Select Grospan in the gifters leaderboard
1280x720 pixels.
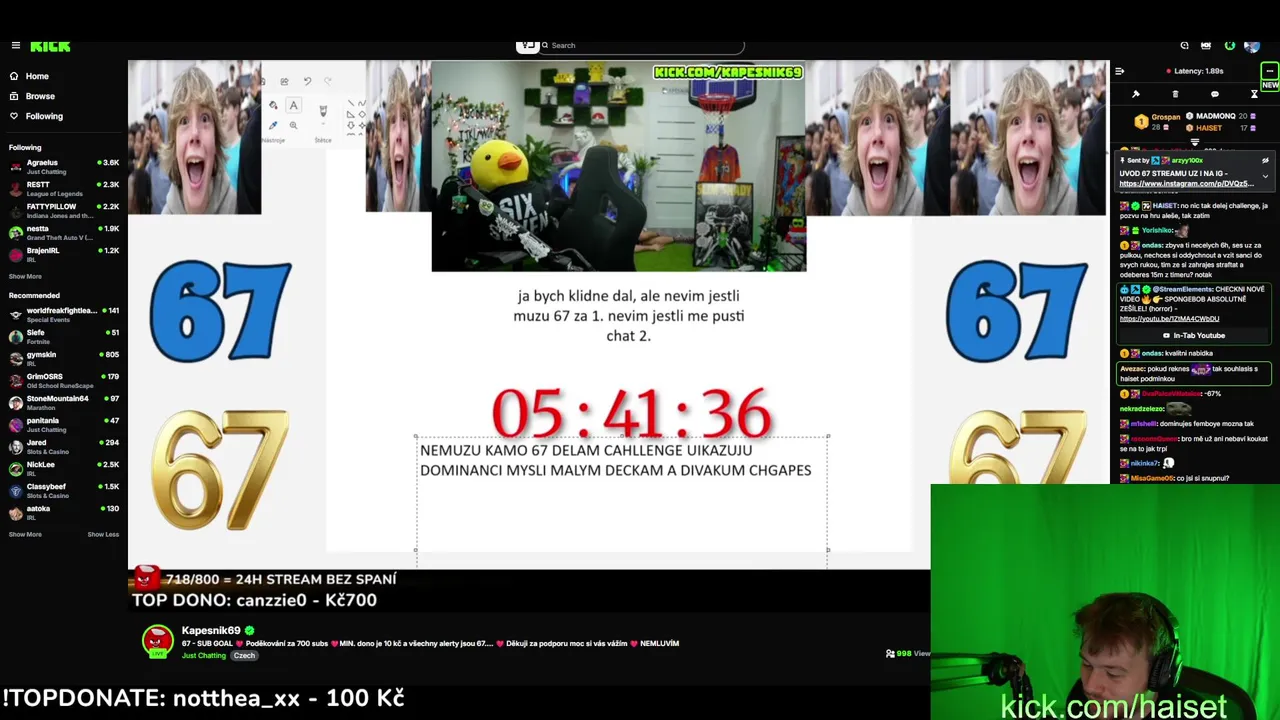[x=1165, y=117]
